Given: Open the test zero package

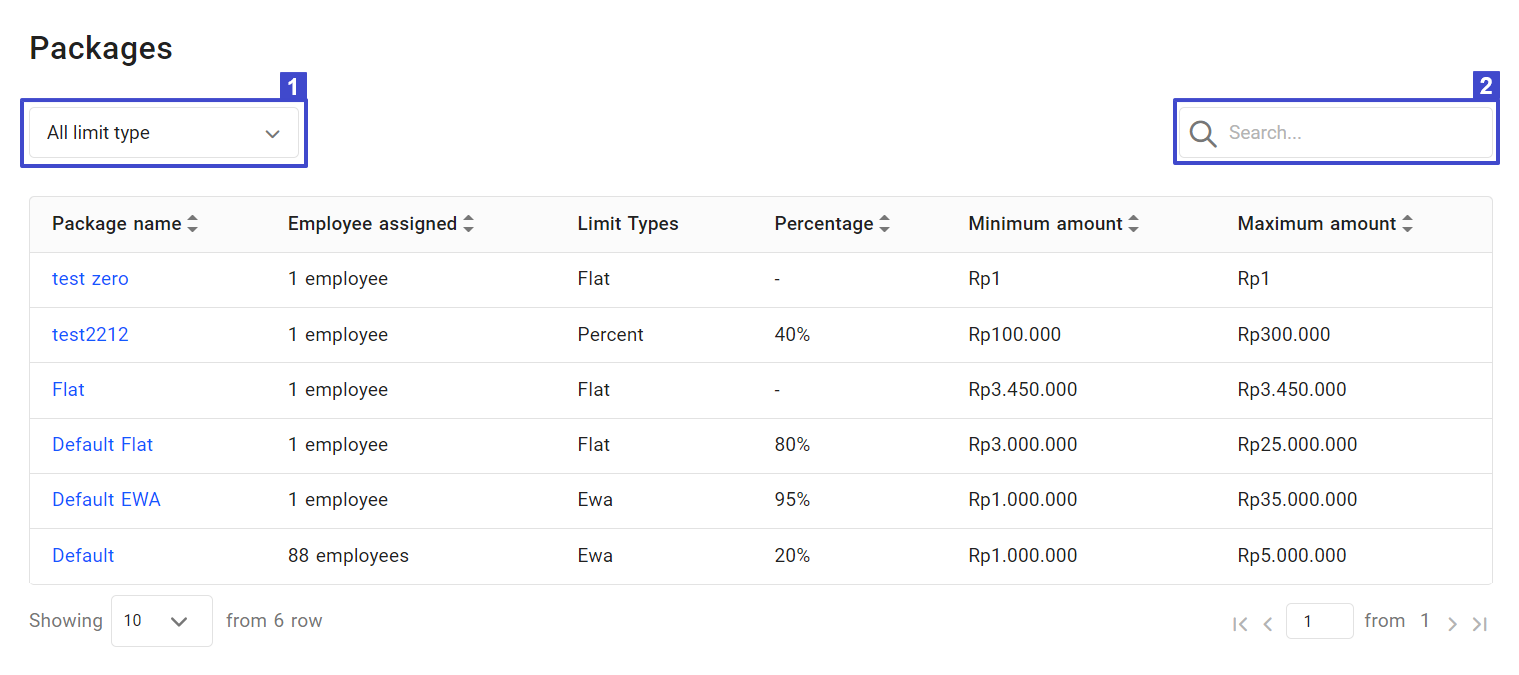Looking at the screenshot, I should (x=90, y=279).
